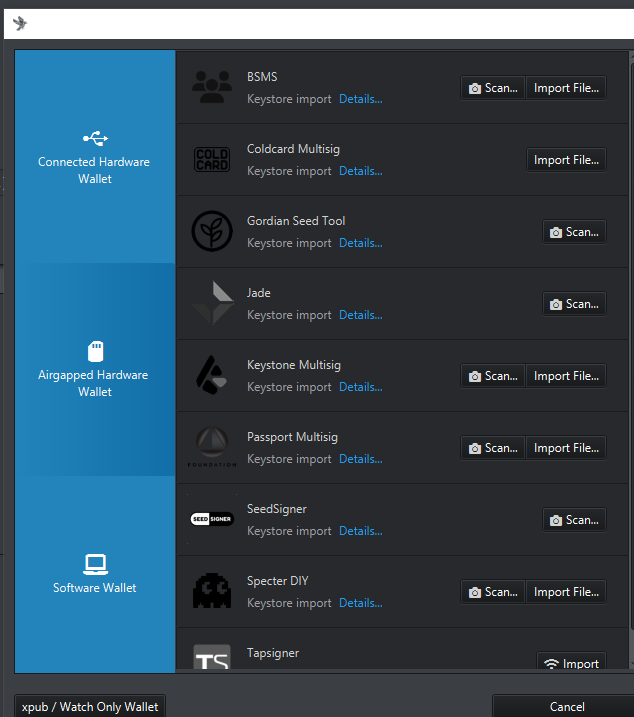Click the 'Specter DIY' title text
This screenshot has height=717, width=634.
[x=278, y=581]
